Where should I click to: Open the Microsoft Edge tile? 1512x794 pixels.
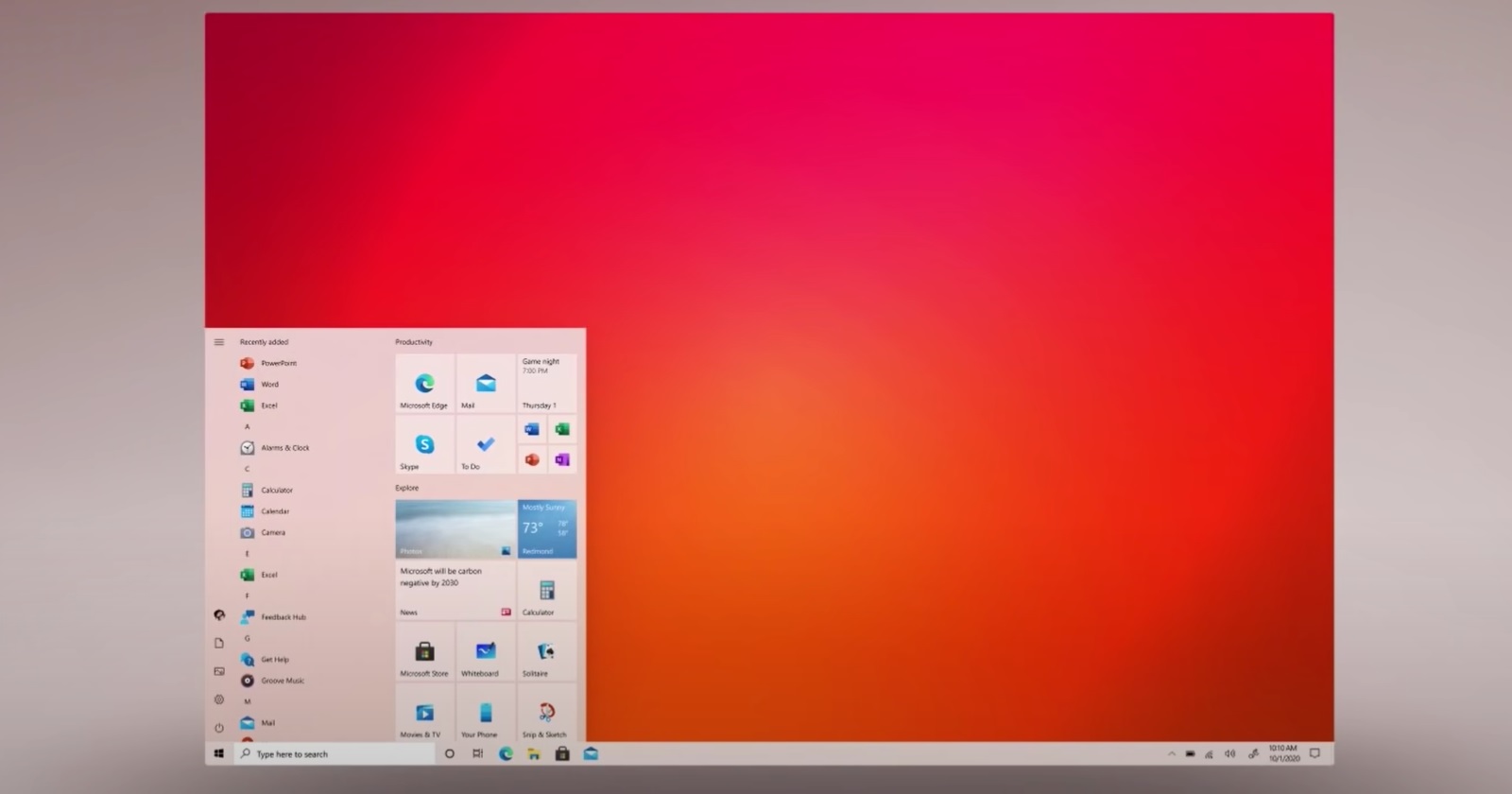click(424, 383)
